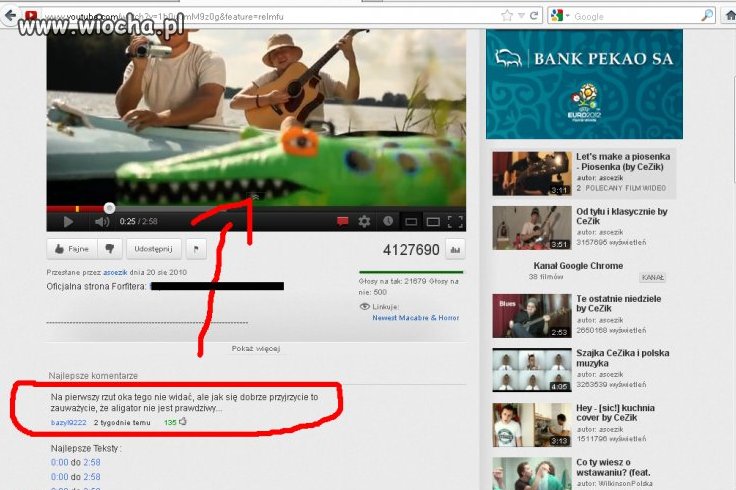This screenshot has width=736, height=490.
Task: Reload the page with refresh icon
Action: tap(534, 16)
